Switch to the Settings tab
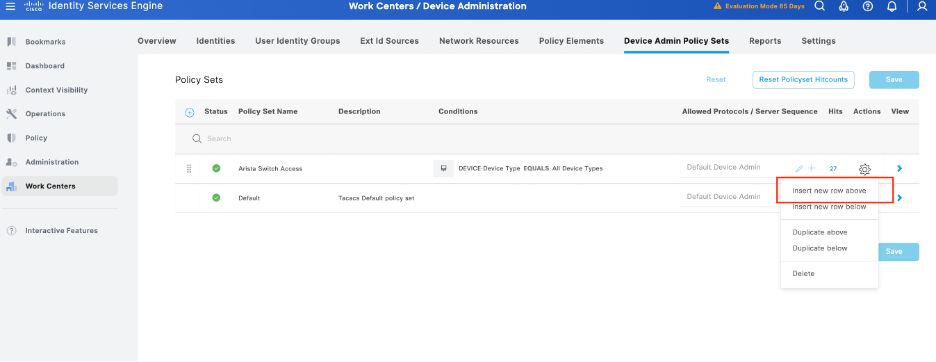Screen dimensions: 936x362 coord(818,41)
